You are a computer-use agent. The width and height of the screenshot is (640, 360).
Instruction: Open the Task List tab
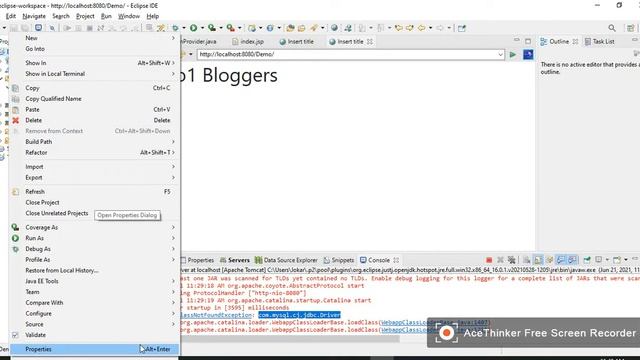point(600,42)
